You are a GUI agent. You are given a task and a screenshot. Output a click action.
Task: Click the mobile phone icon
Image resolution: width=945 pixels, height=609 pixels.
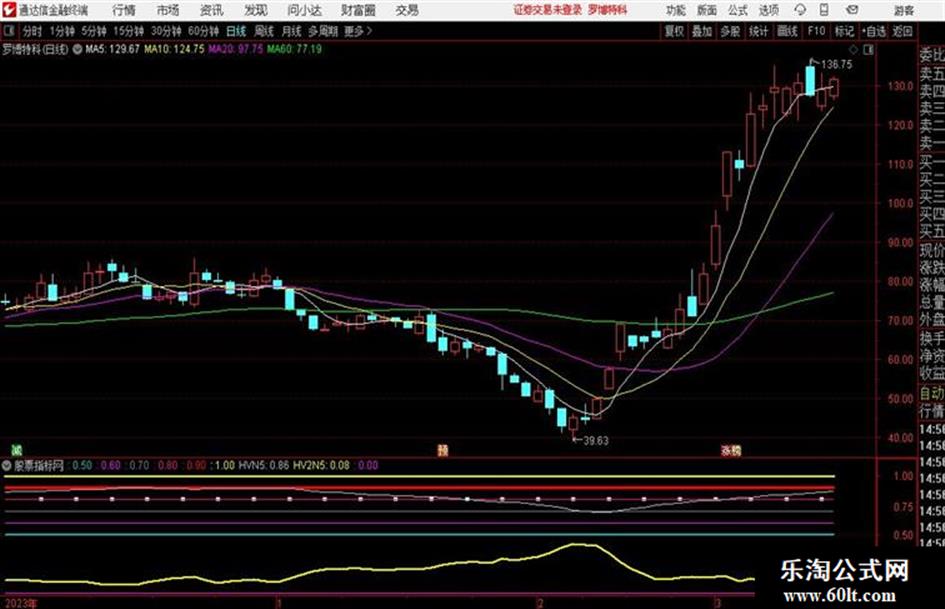[x=824, y=10]
